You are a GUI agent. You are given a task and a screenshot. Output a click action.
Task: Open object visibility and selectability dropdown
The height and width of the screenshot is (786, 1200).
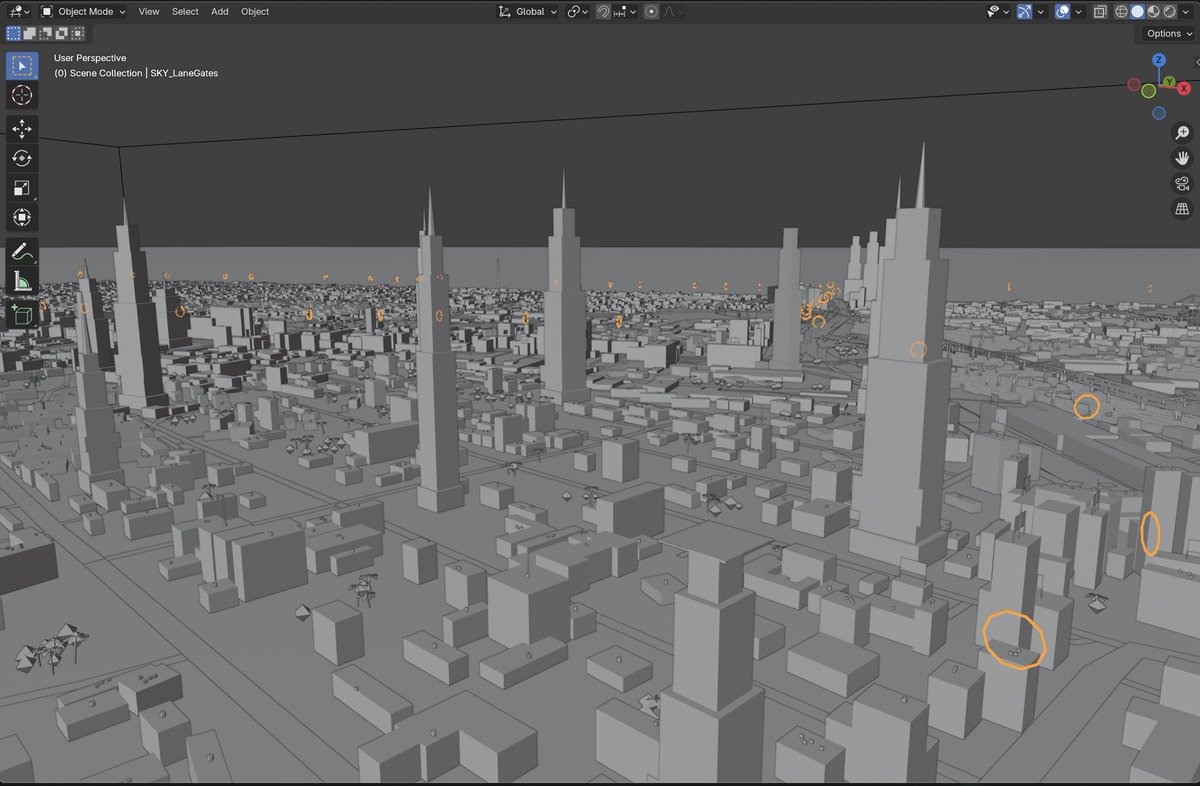(997, 11)
